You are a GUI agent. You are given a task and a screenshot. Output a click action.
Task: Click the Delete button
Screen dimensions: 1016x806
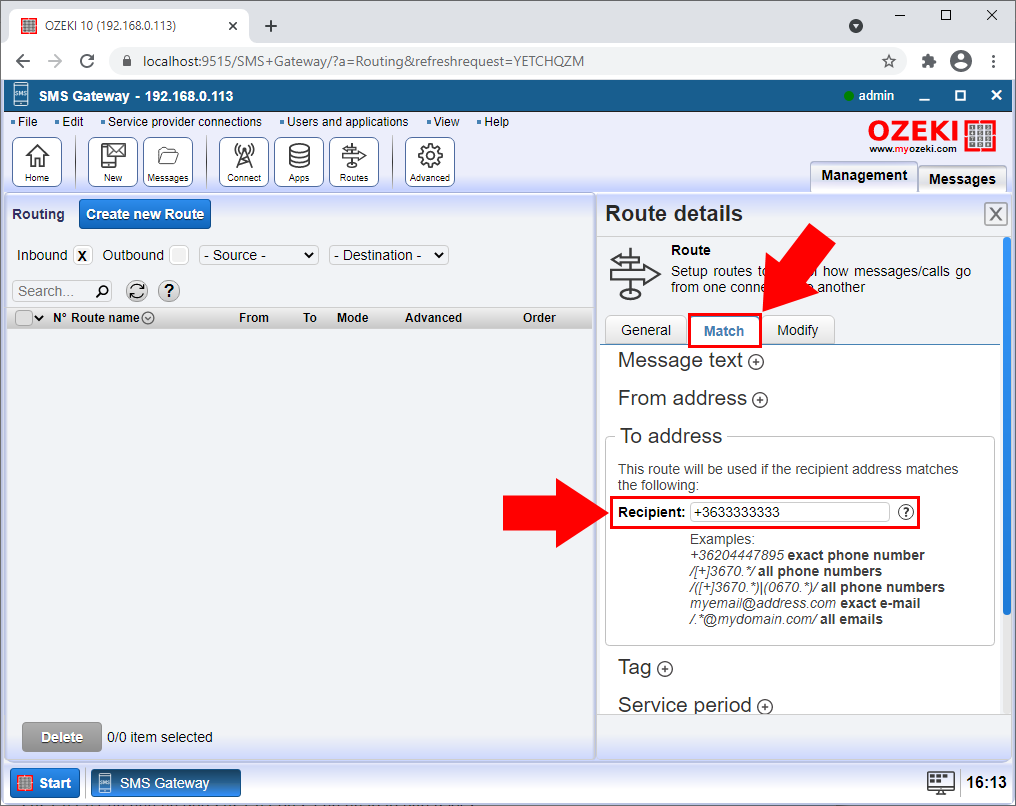[62, 737]
